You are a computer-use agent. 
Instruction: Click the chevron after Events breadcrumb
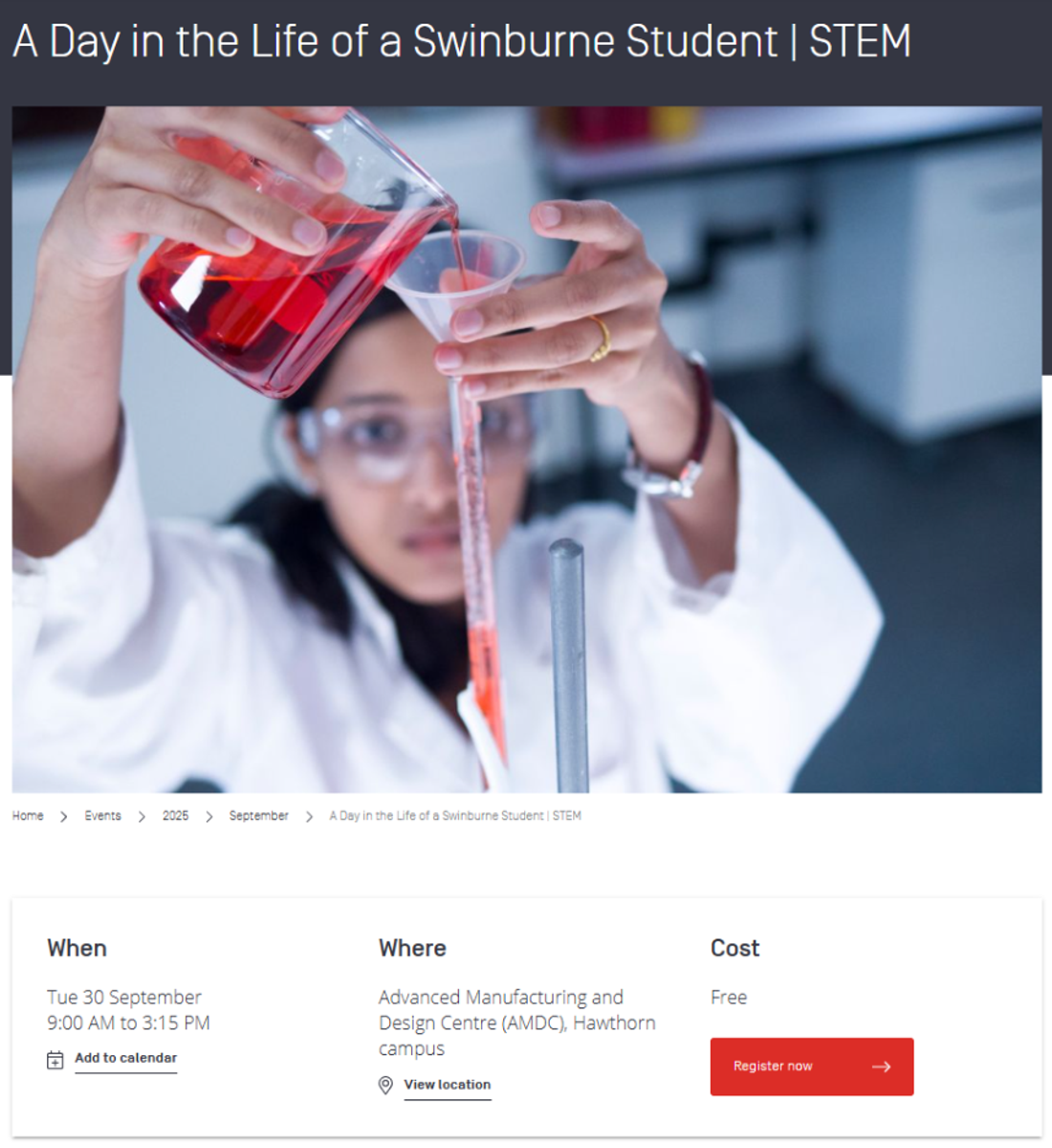tap(142, 817)
